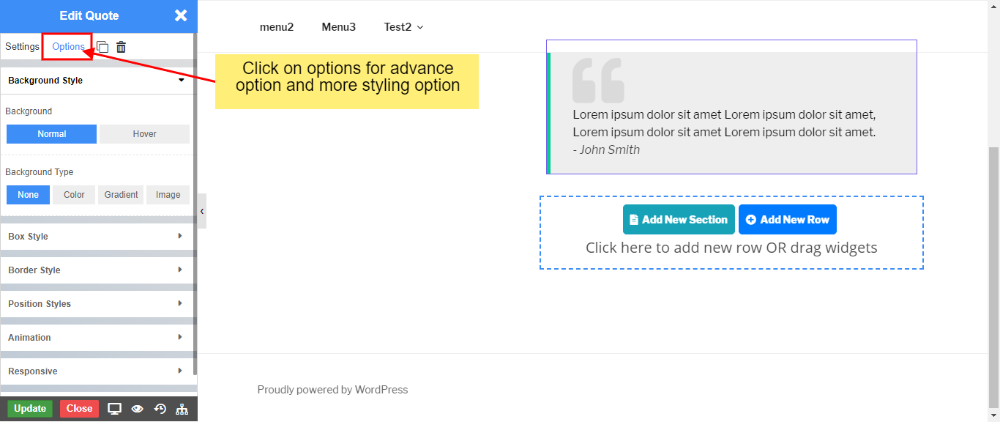Collapse the sidebar panel arrow handle

pyautogui.click(x=202, y=211)
